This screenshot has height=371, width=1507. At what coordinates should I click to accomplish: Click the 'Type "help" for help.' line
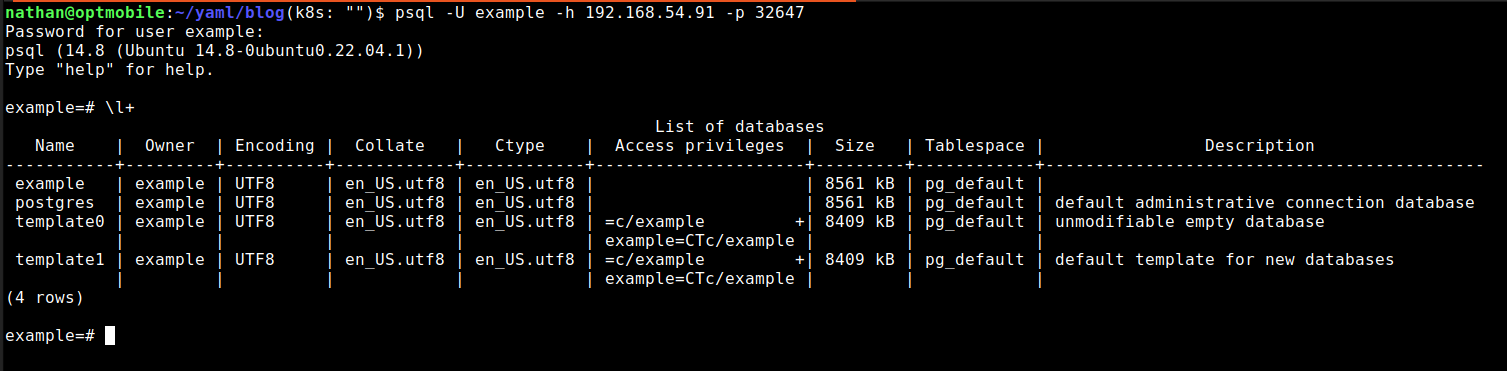[x=110, y=70]
